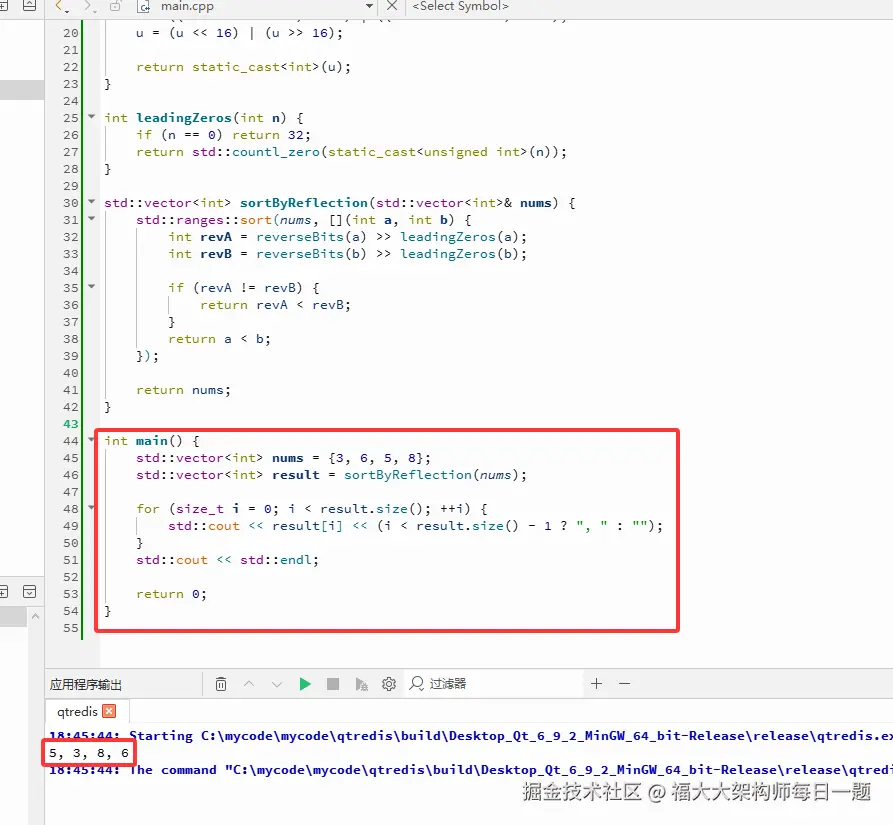Click the 应用程序输出 pane title

tap(85, 684)
